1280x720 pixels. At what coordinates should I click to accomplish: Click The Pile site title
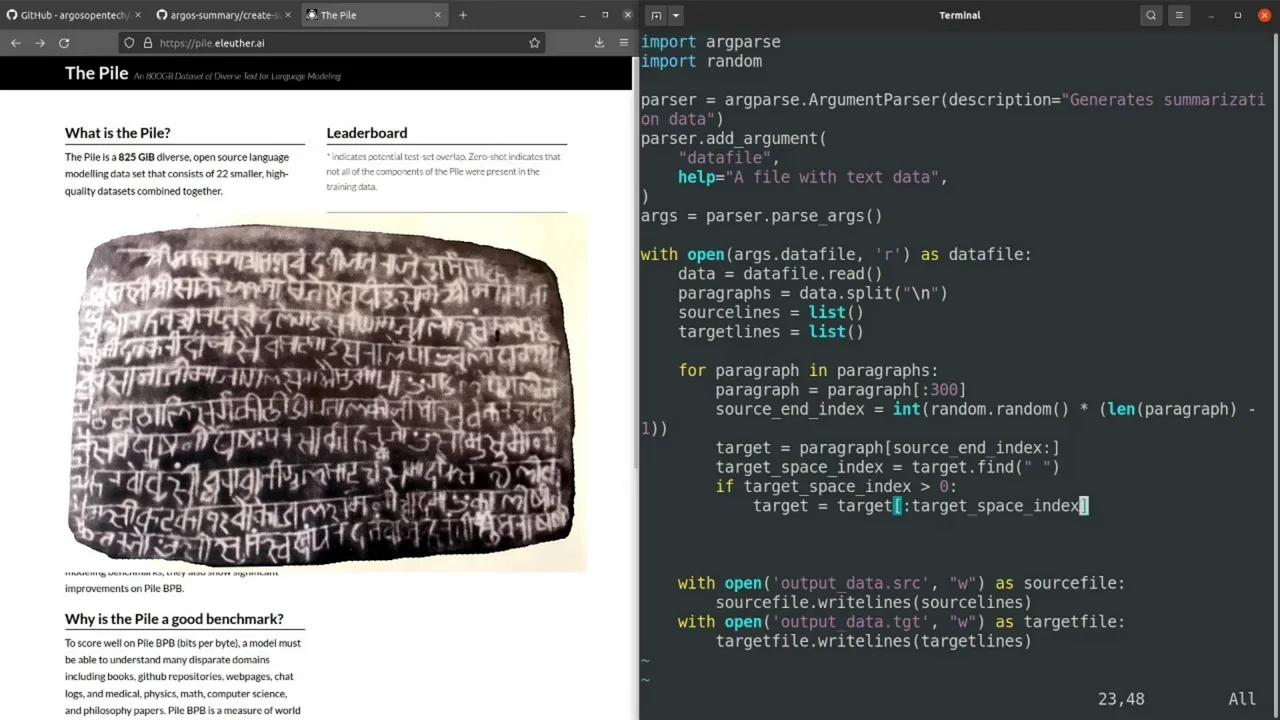[x=97, y=73]
